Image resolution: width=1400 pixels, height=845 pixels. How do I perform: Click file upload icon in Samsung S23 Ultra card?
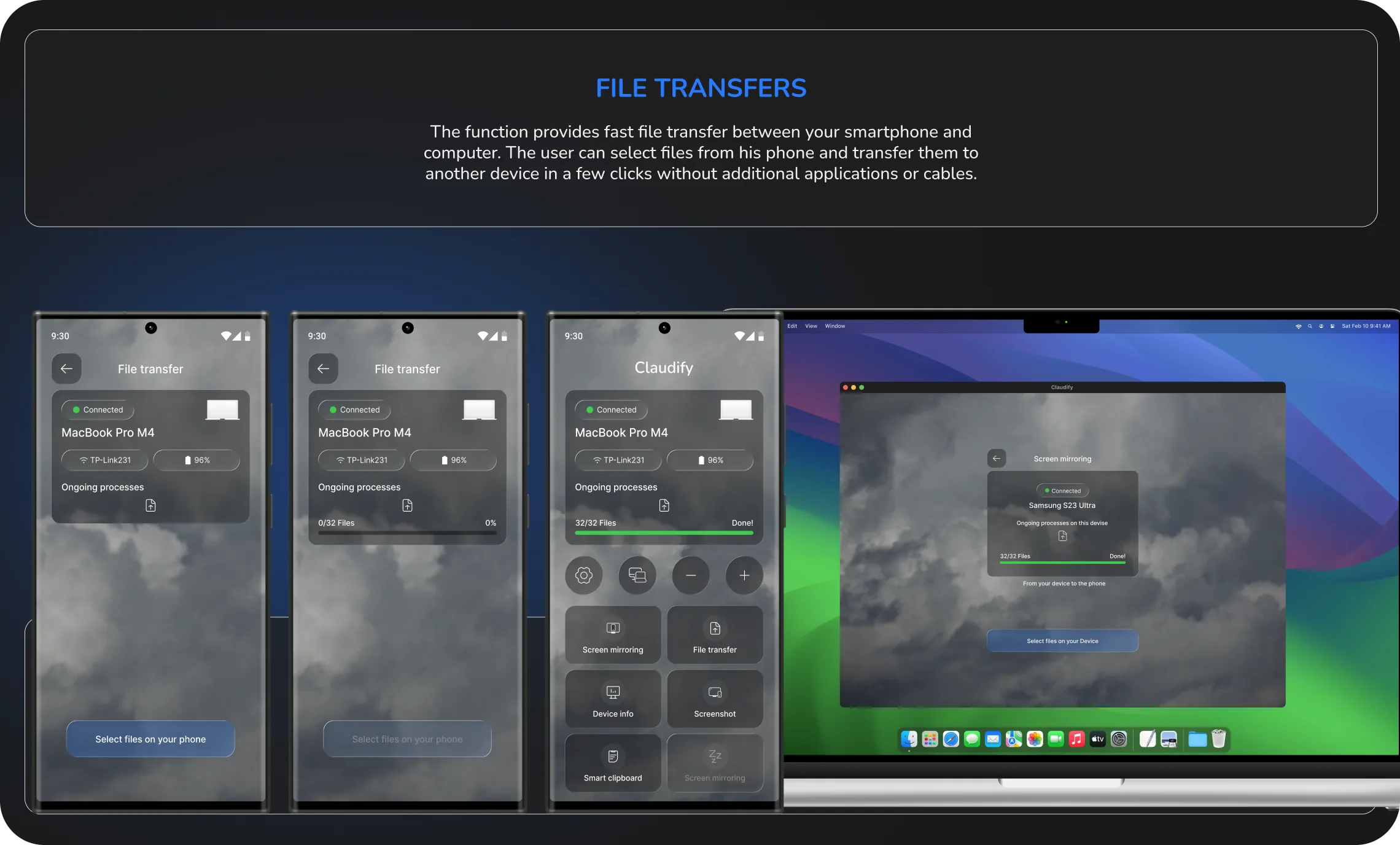(1062, 536)
